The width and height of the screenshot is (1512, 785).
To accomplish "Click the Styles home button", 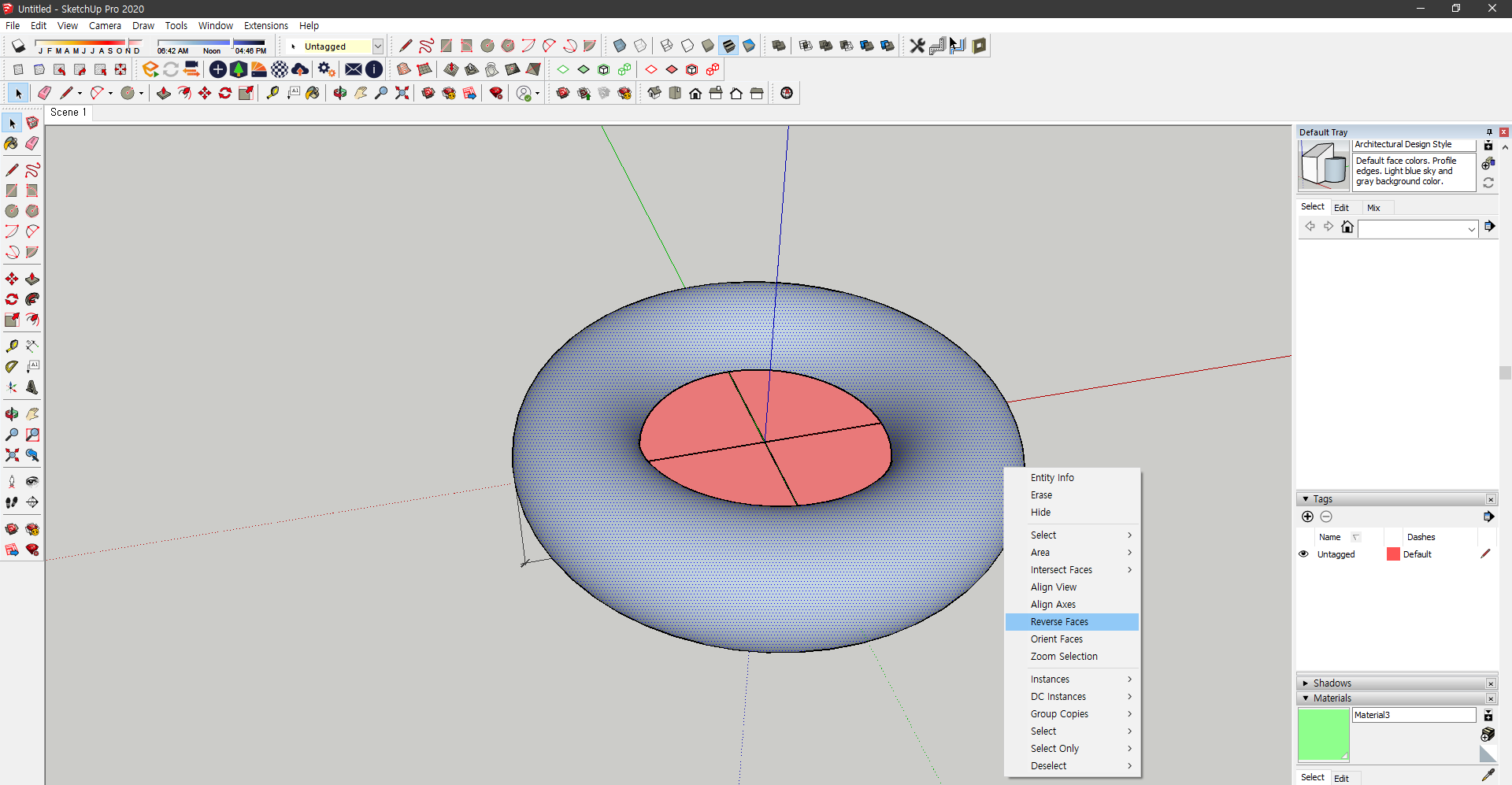I will click(x=1347, y=228).
